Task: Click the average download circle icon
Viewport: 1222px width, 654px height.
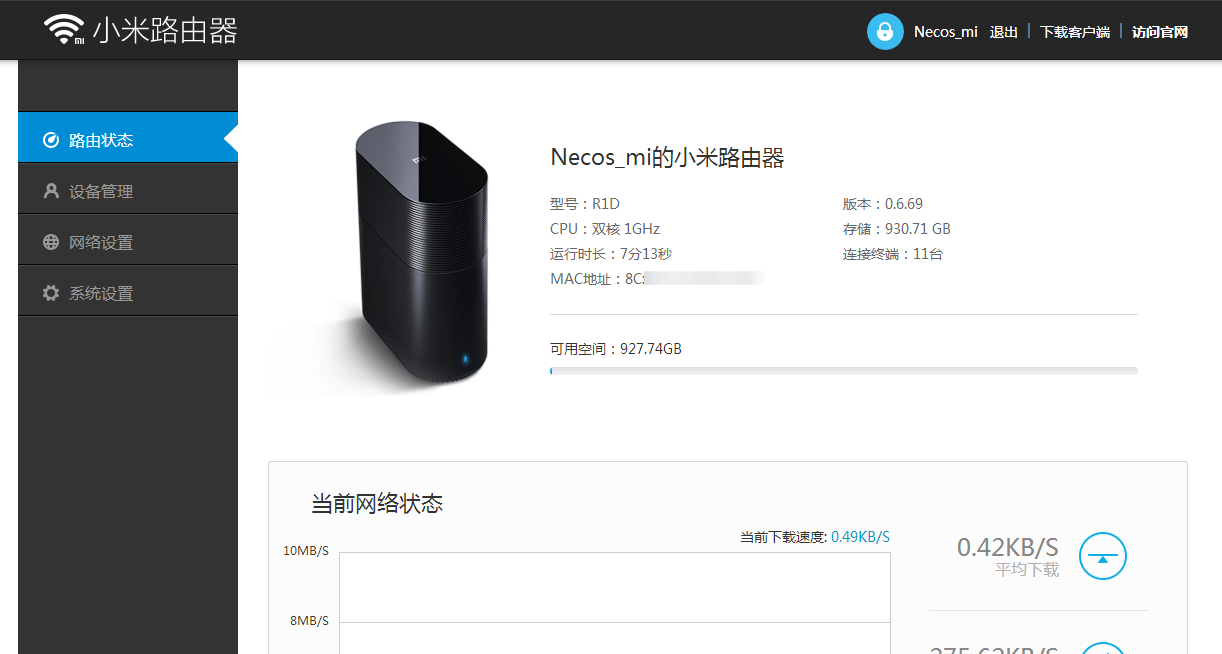Action: pos(1103,556)
